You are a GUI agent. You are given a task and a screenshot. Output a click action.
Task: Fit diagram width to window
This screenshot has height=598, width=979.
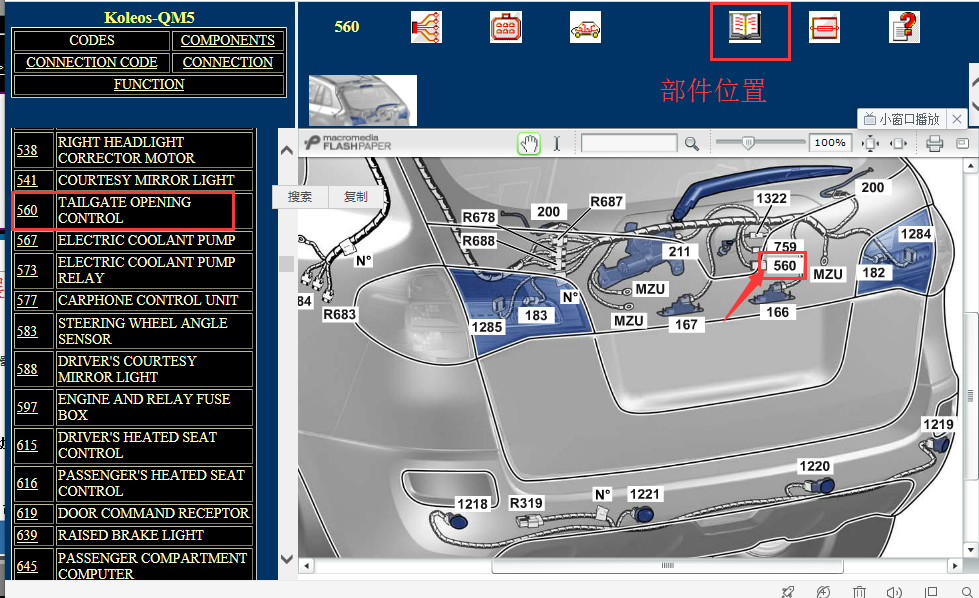[898, 144]
